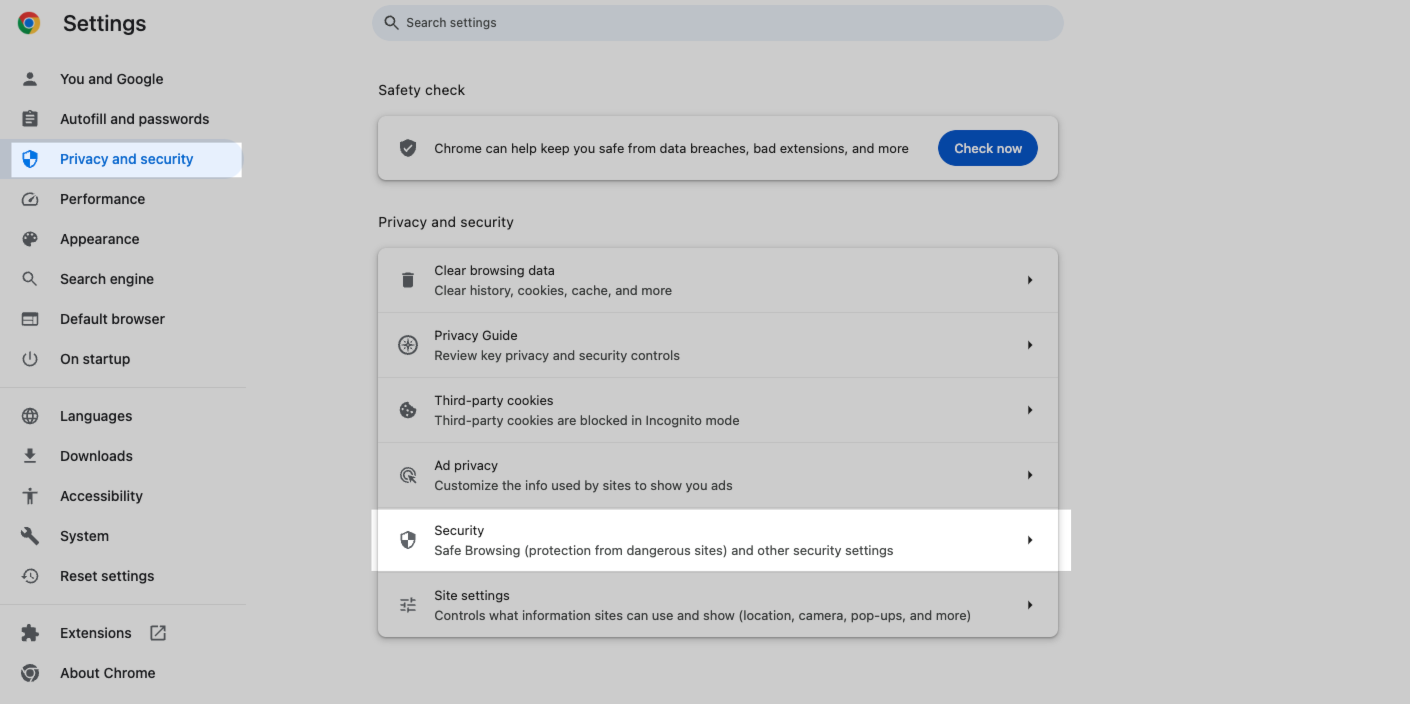Click the cookie icon for Third-party cookies
The image size is (1410, 704).
tap(408, 410)
